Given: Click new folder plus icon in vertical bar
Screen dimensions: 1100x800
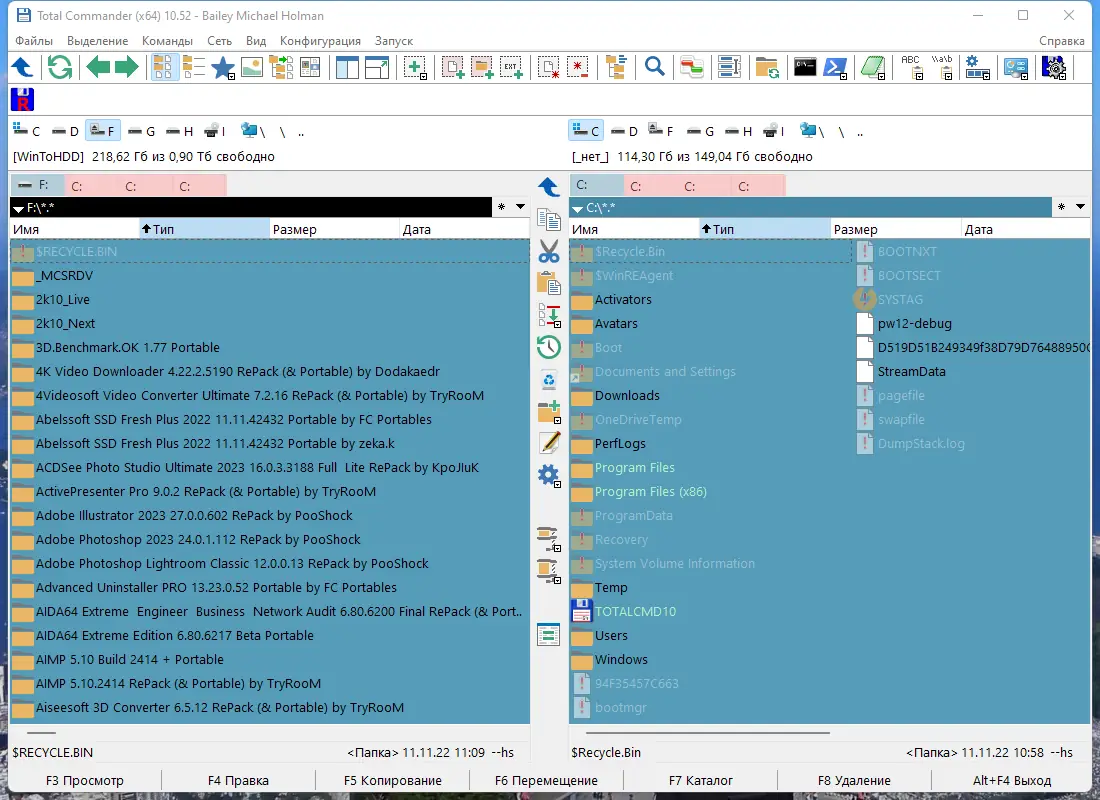Looking at the screenshot, I should tap(549, 411).
